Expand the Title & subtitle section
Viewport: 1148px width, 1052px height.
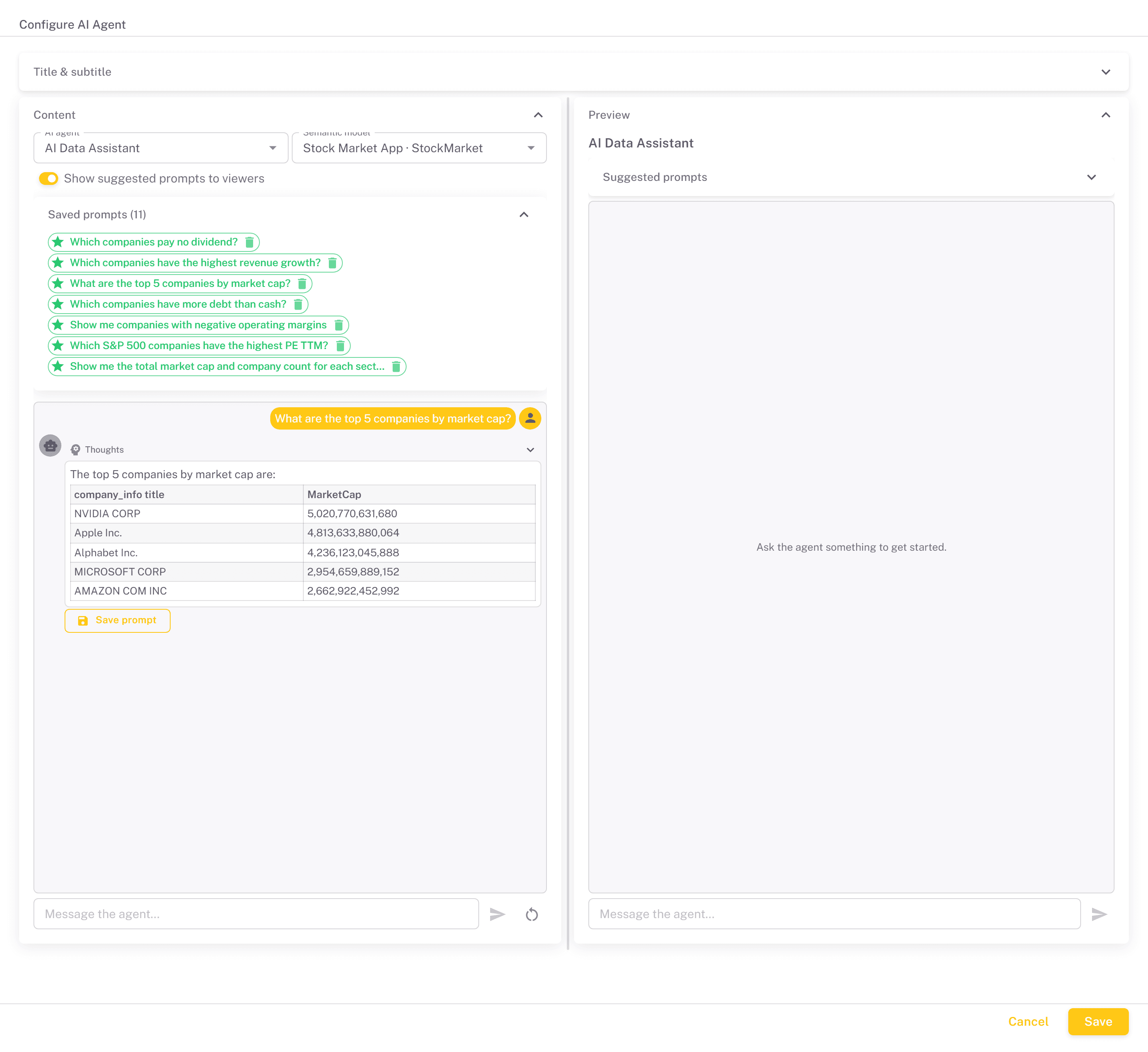[x=1105, y=72]
